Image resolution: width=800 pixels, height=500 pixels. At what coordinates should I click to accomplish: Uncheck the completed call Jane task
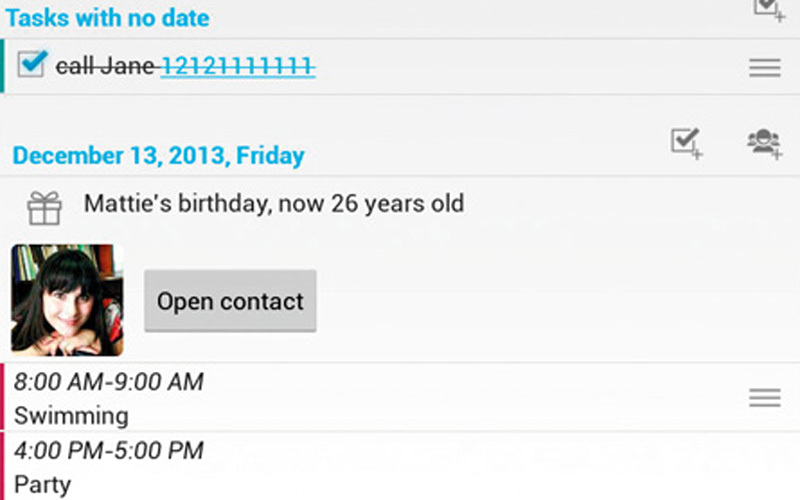[33, 65]
